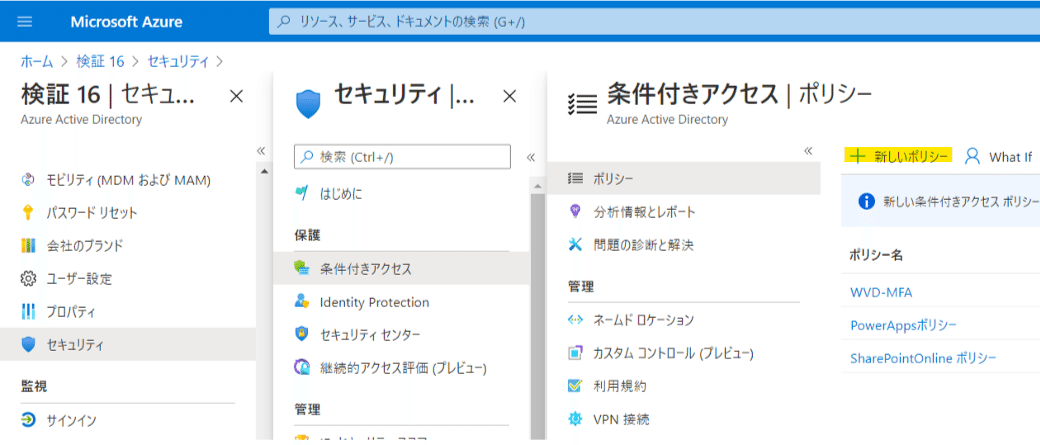
Task: Click the What If button
Action: pos(998,157)
